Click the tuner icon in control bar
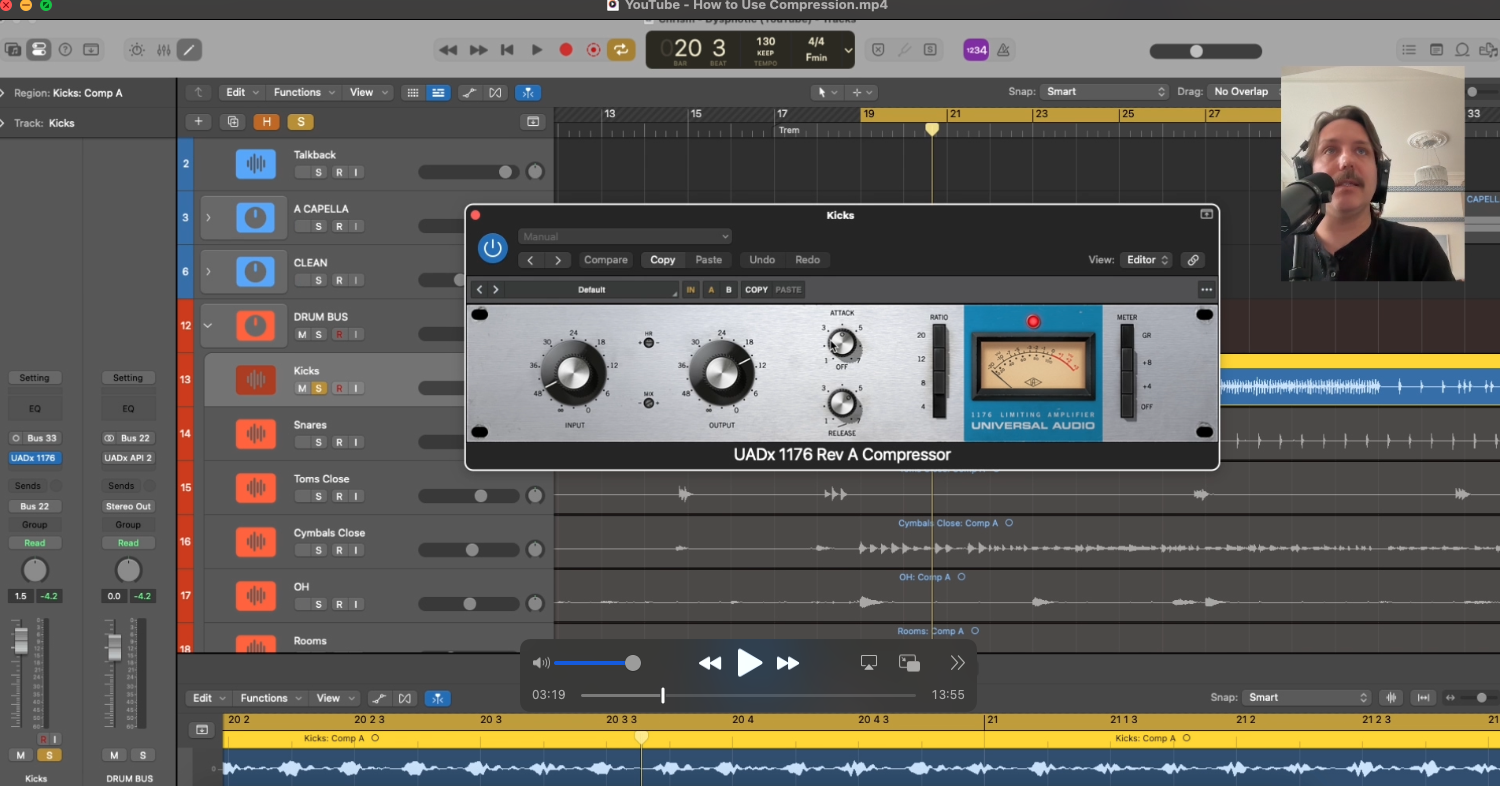This screenshot has width=1500, height=786. (x=904, y=49)
